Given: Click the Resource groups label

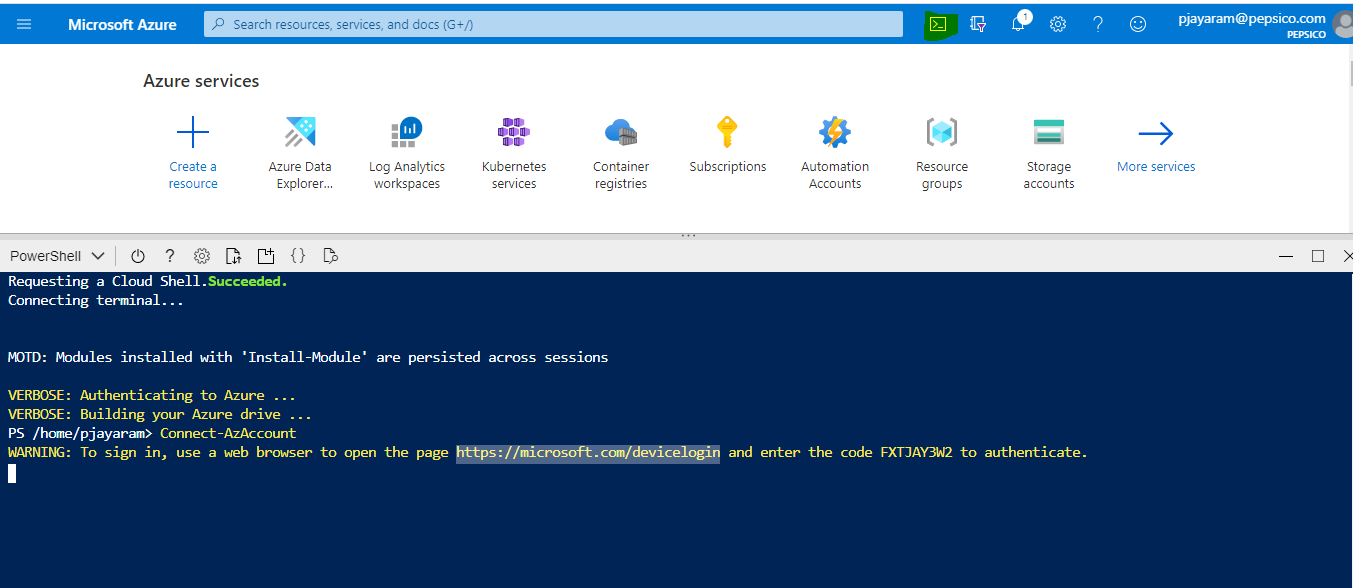Looking at the screenshot, I should pos(942,175).
